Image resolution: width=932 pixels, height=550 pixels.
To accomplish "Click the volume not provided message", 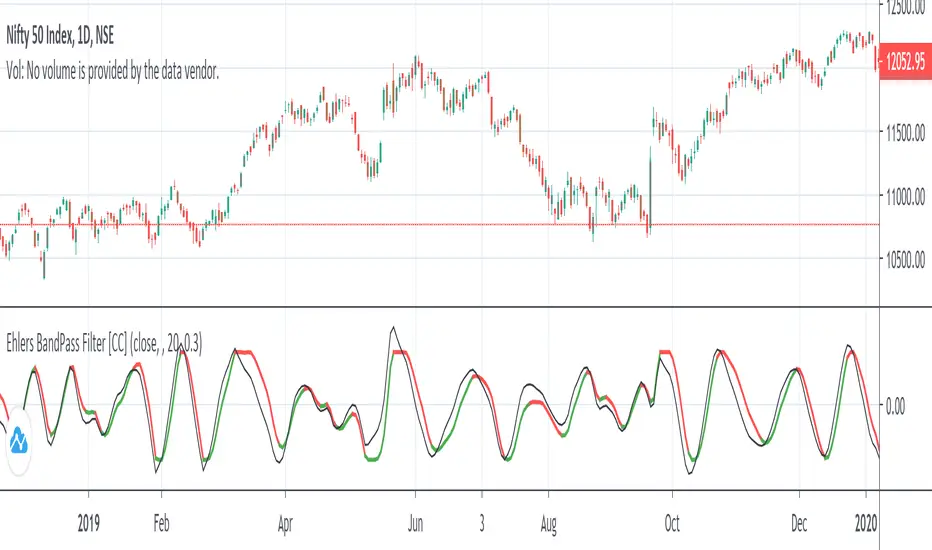I will [x=112, y=71].
